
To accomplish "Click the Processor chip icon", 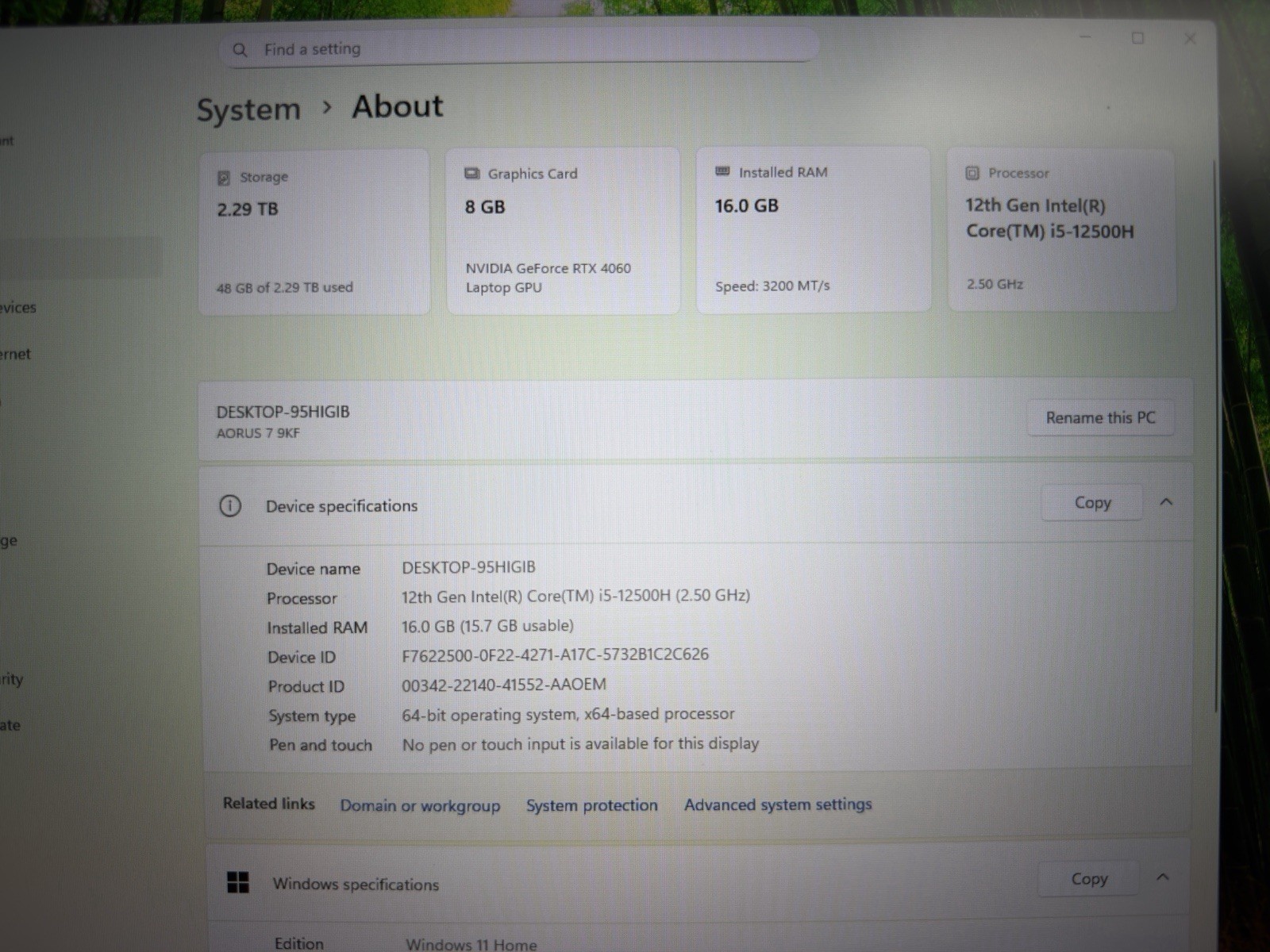I will click(972, 173).
